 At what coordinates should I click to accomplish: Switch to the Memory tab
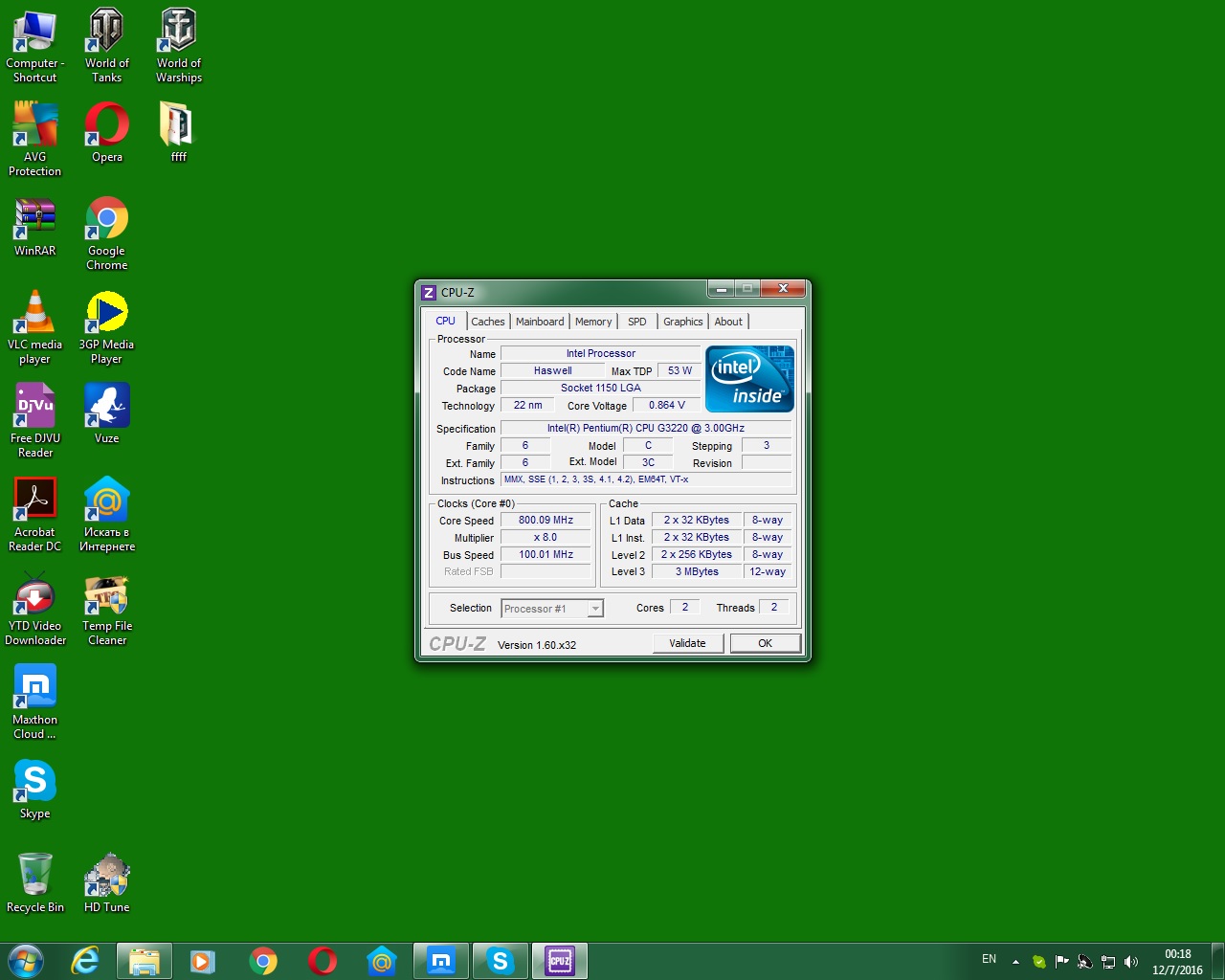pyautogui.click(x=593, y=322)
